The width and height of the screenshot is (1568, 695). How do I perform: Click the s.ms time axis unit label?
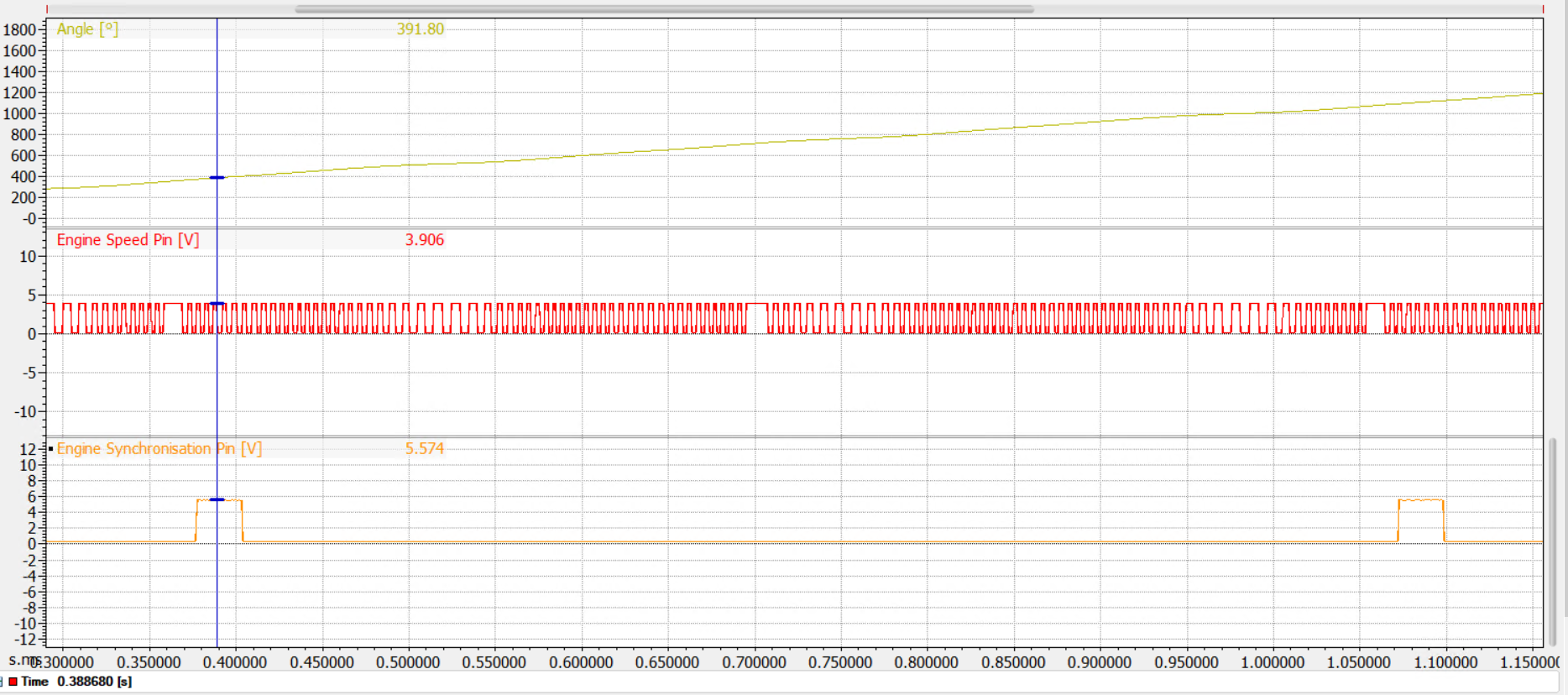pyautogui.click(x=23, y=661)
